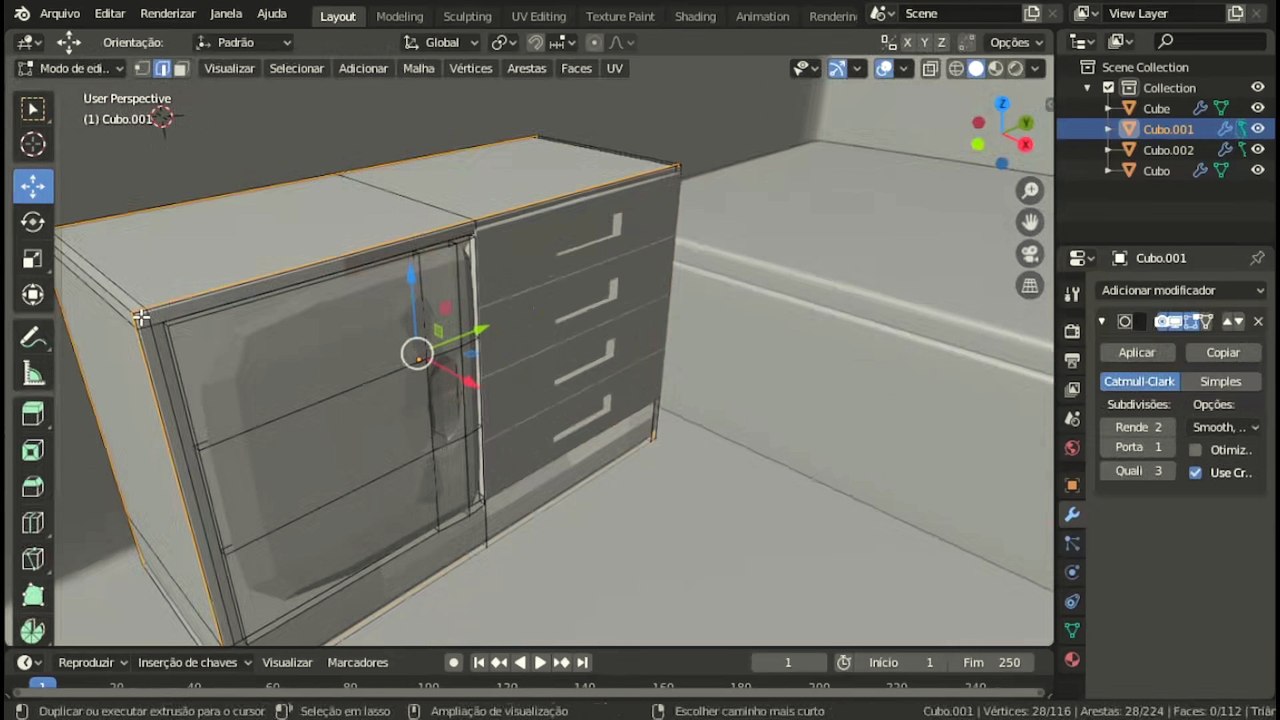This screenshot has height=720, width=1280.
Task: Collapse the subdivision modifier panel
Action: click(x=1102, y=322)
